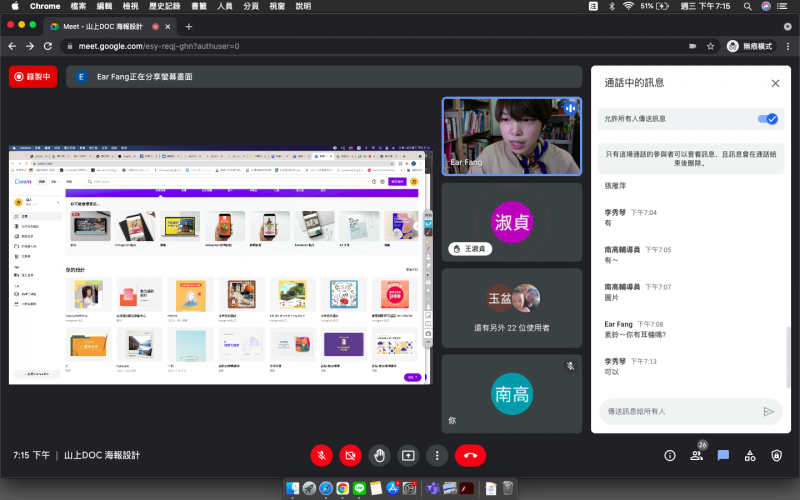800x500 pixels.
Task: Focus the send message input field
Action: tap(681, 411)
